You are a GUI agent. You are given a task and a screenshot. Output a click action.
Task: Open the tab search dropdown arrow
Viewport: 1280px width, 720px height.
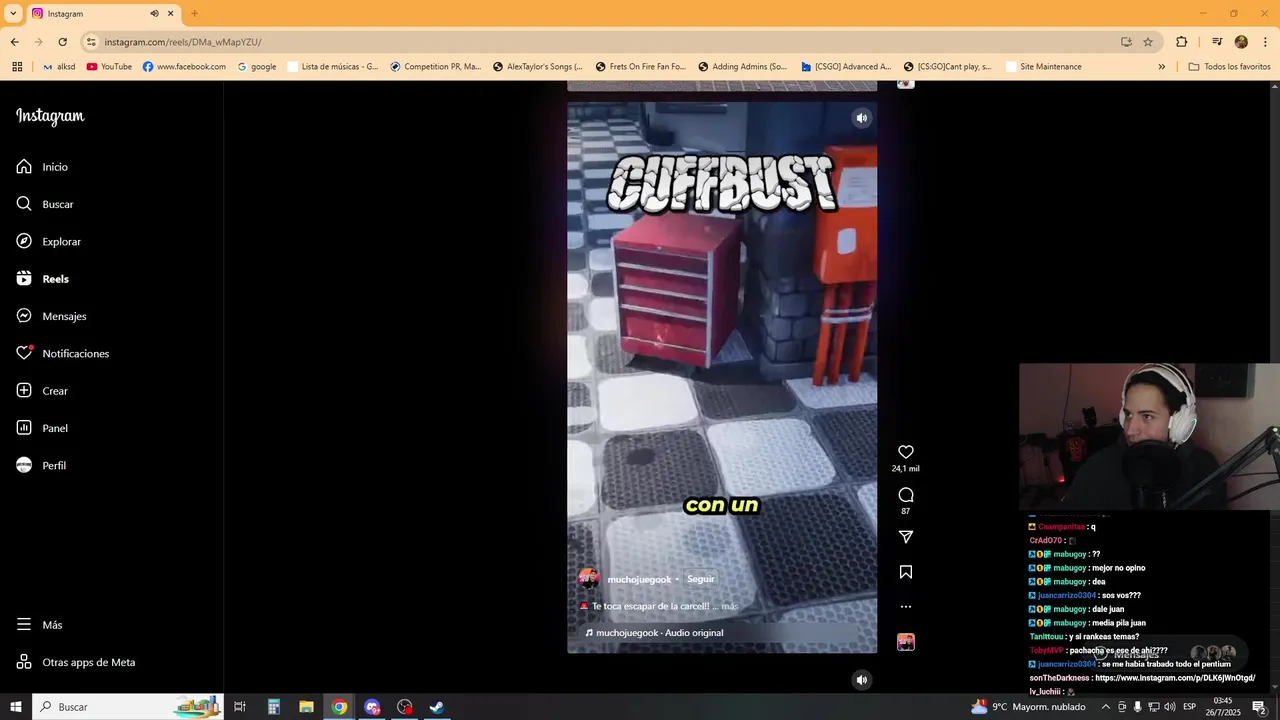[x=13, y=13]
